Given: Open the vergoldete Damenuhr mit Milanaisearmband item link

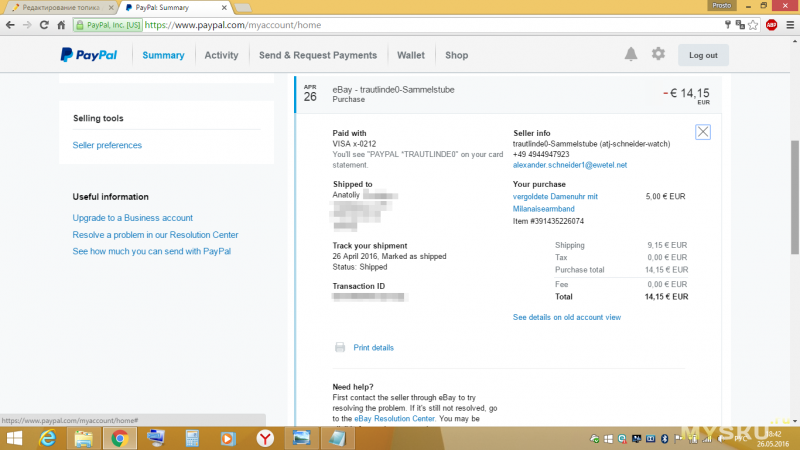Looking at the screenshot, I should (555, 203).
